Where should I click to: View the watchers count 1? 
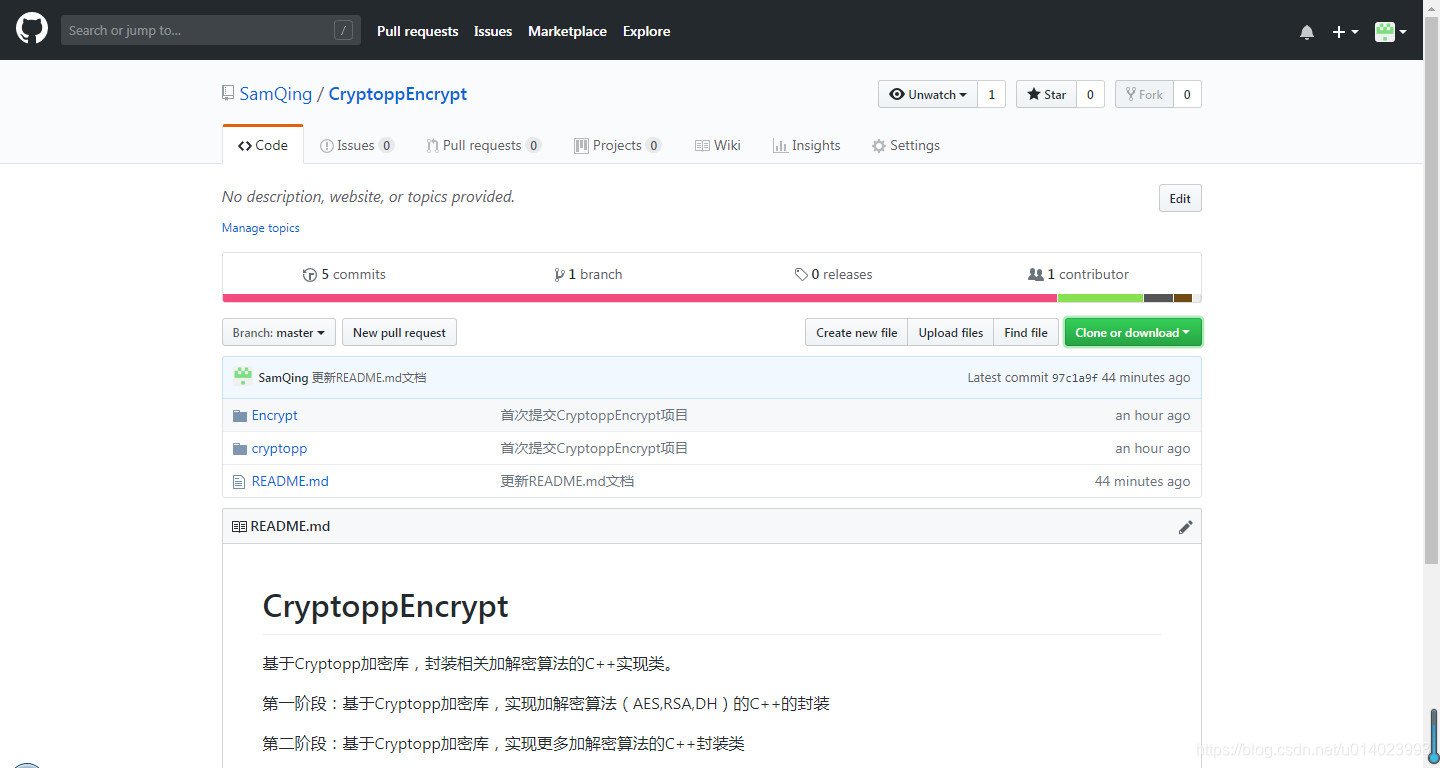pyautogui.click(x=991, y=94)
